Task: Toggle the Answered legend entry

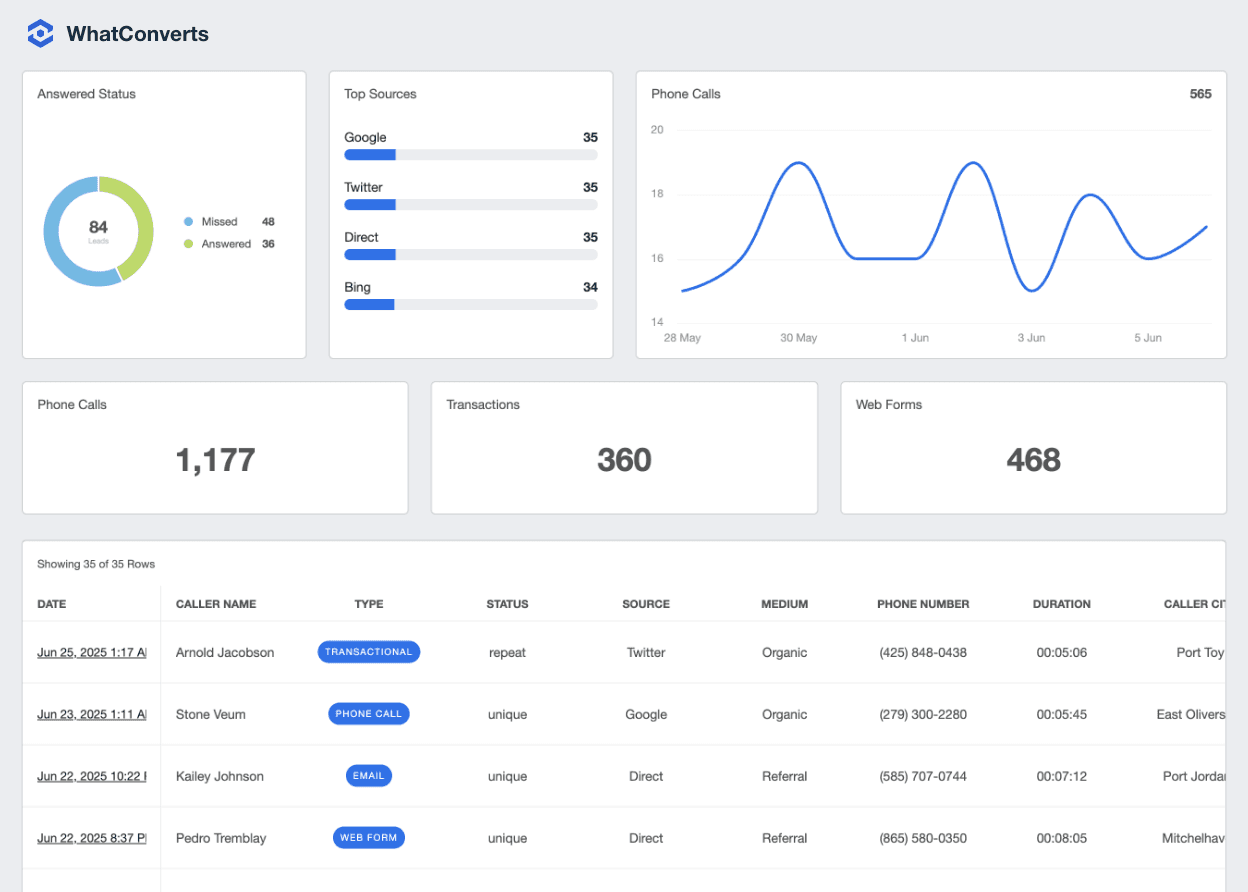Action: 228,242
